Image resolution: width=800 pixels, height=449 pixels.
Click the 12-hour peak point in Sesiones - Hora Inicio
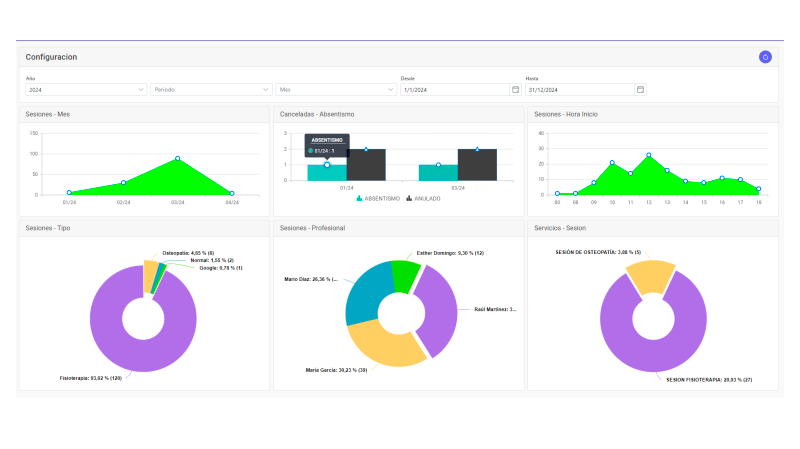pos(649,155)
